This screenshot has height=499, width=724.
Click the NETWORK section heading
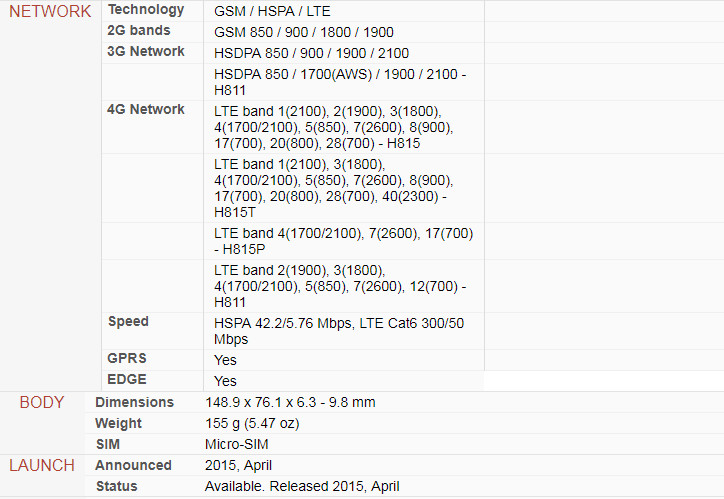pyautogui.click(x=50, y=11)
